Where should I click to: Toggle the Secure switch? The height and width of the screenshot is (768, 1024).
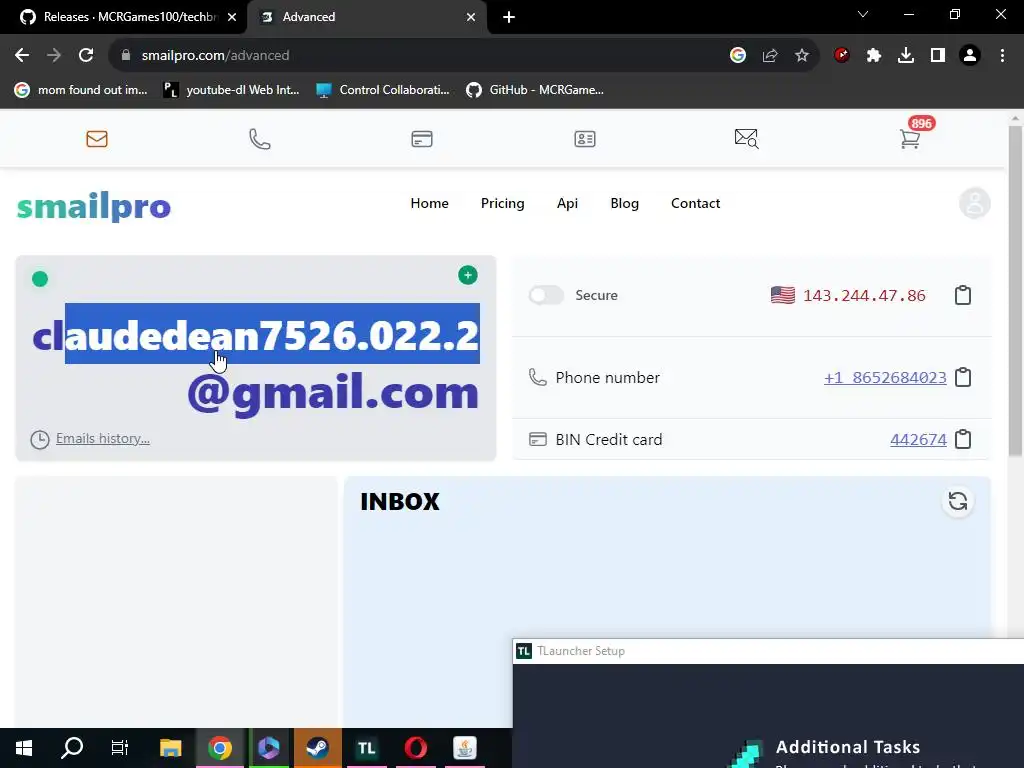point(546,295)
